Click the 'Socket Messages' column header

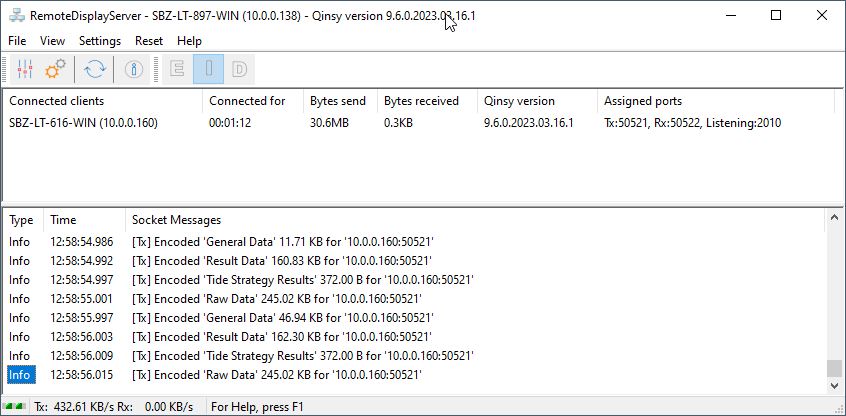tap(176, 220)
